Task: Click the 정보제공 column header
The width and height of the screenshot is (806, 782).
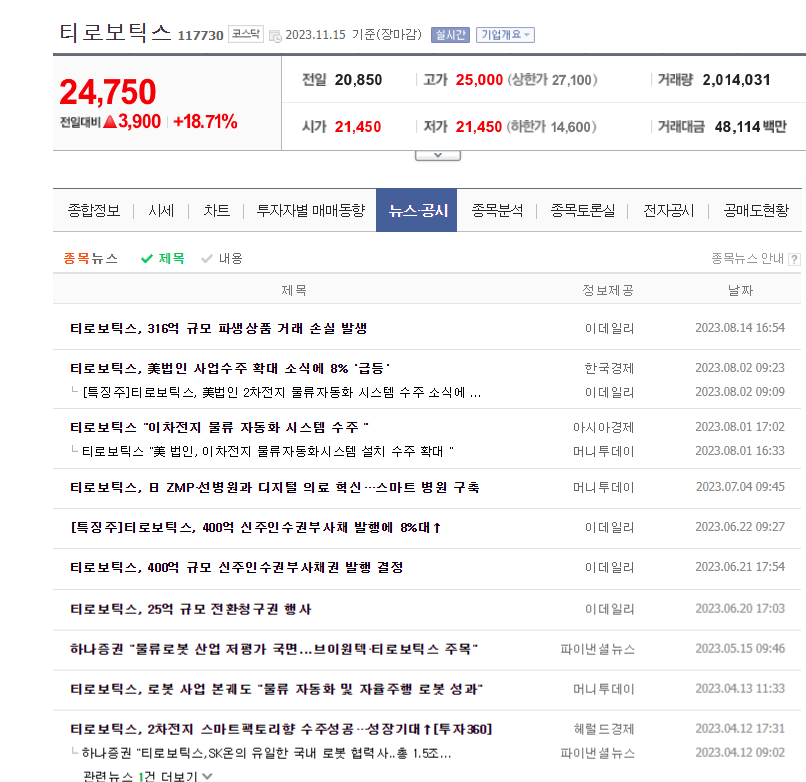Action: (x=608, y=290)
